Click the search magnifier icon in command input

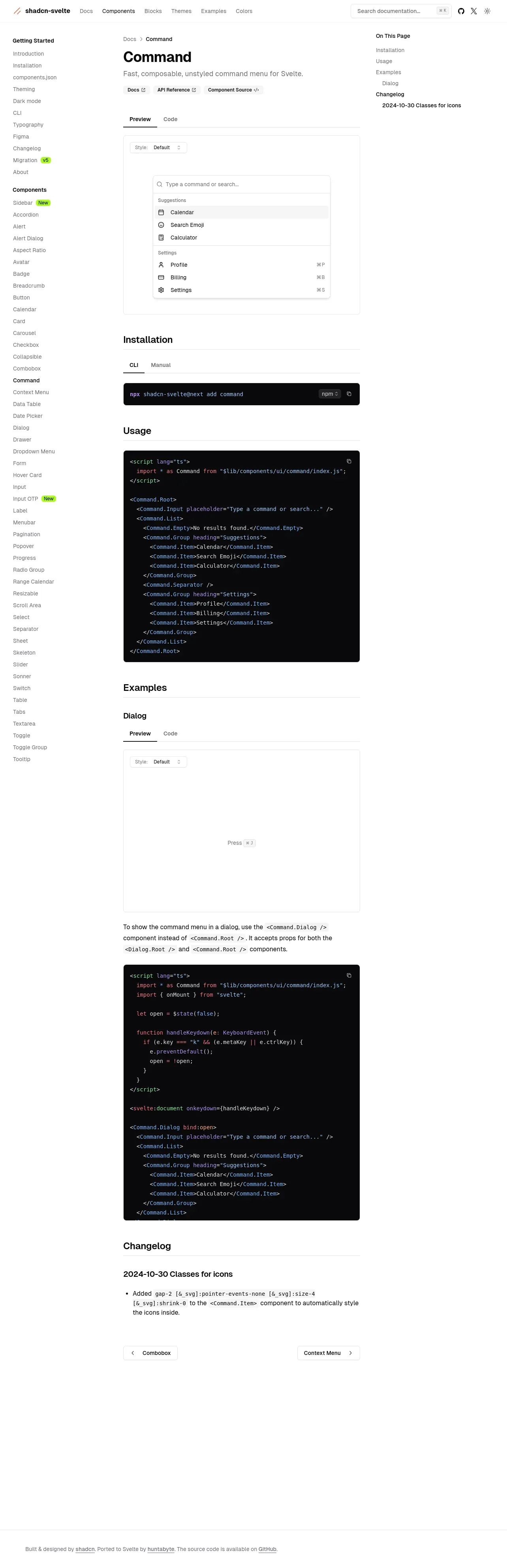(160, 184)
